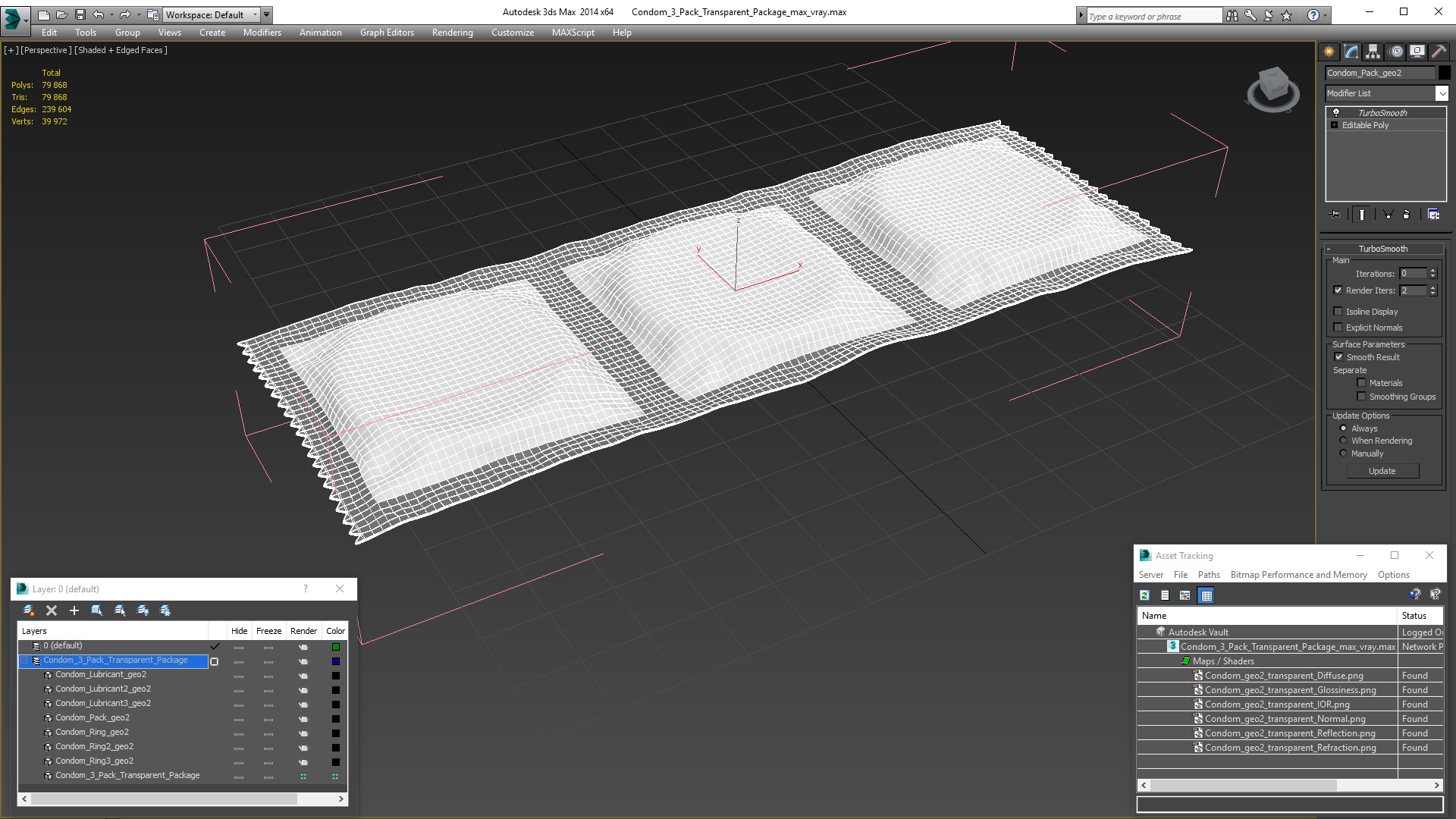1456x819 pixels.
Task: Click blue color swatch of Condom_3_Pack layer
Action: point(335,661)
